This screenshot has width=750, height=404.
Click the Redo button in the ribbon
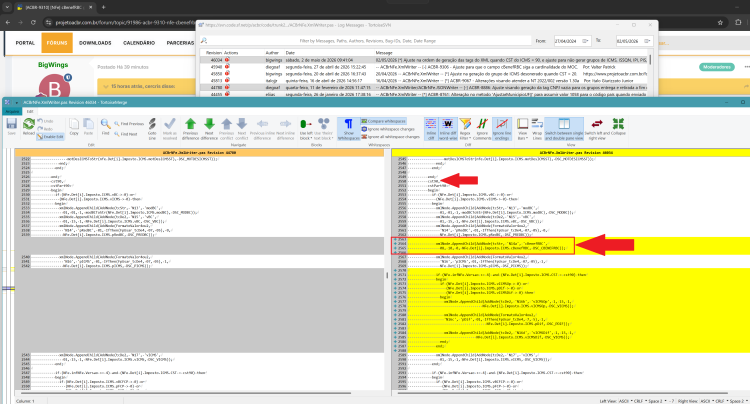[45, 129]
